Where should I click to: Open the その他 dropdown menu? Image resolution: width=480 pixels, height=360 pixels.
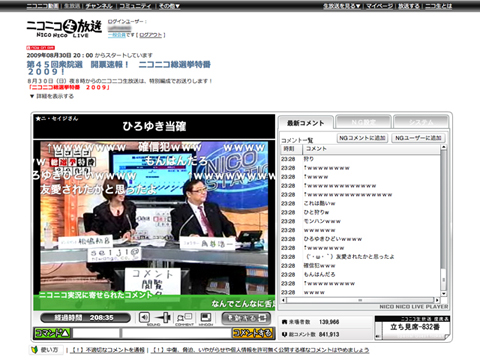(x=169, y=6)
